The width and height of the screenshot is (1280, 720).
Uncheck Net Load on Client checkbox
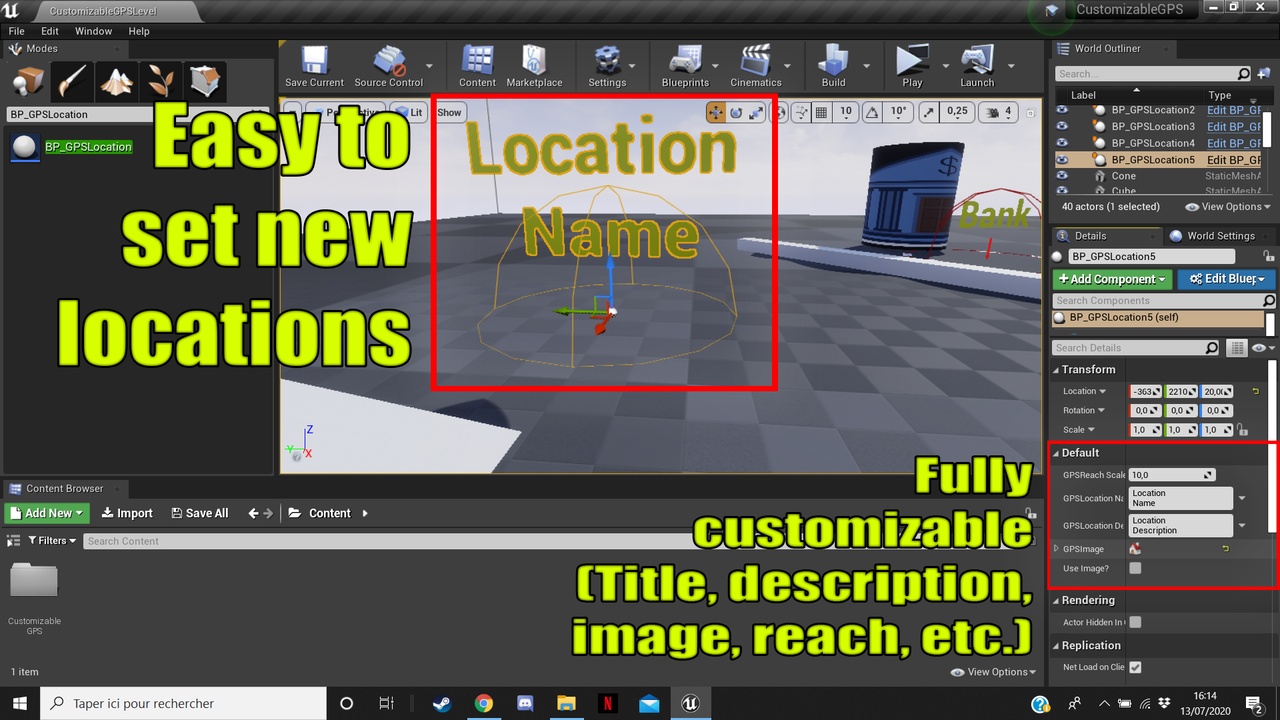click(x=1135, y=667)
